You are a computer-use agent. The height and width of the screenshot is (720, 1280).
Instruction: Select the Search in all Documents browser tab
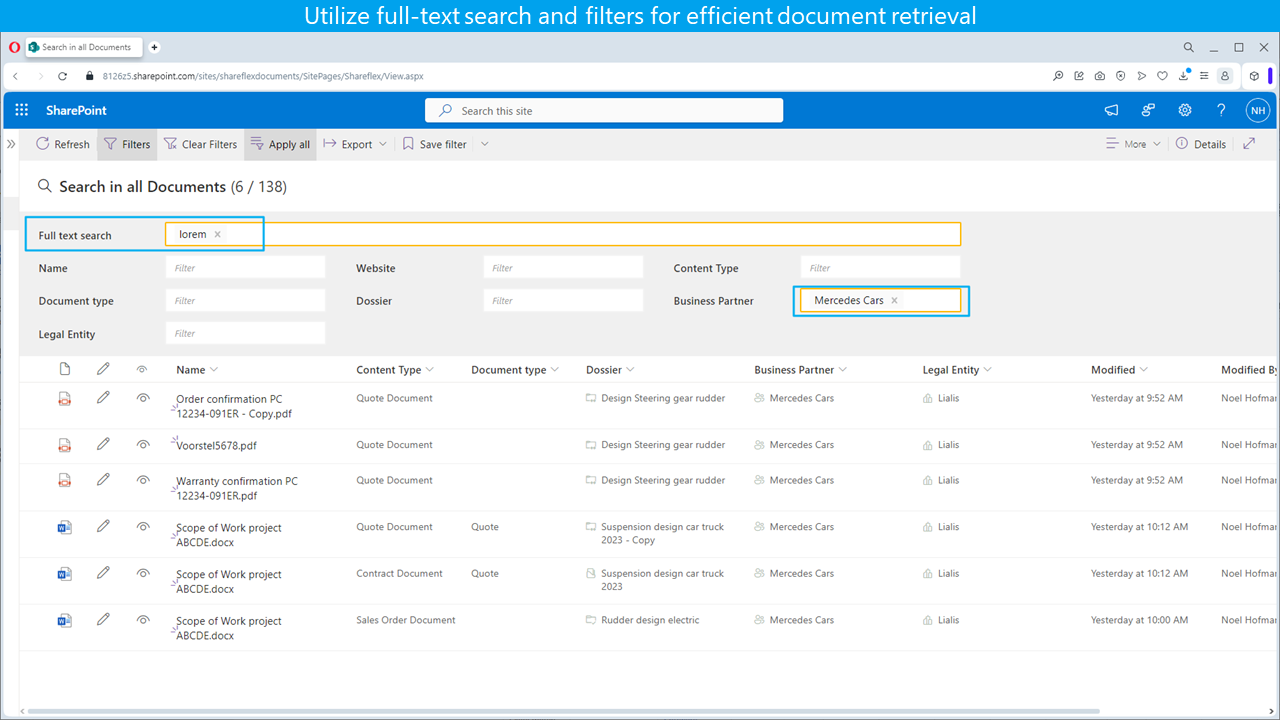click(x=84, y=47)
